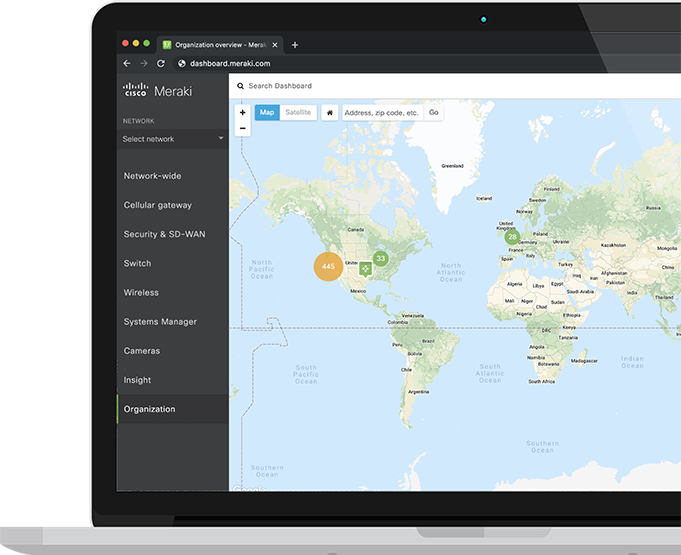Click the Madagascar label on map
Screen dimensions: 681x555
click(584, 361)
